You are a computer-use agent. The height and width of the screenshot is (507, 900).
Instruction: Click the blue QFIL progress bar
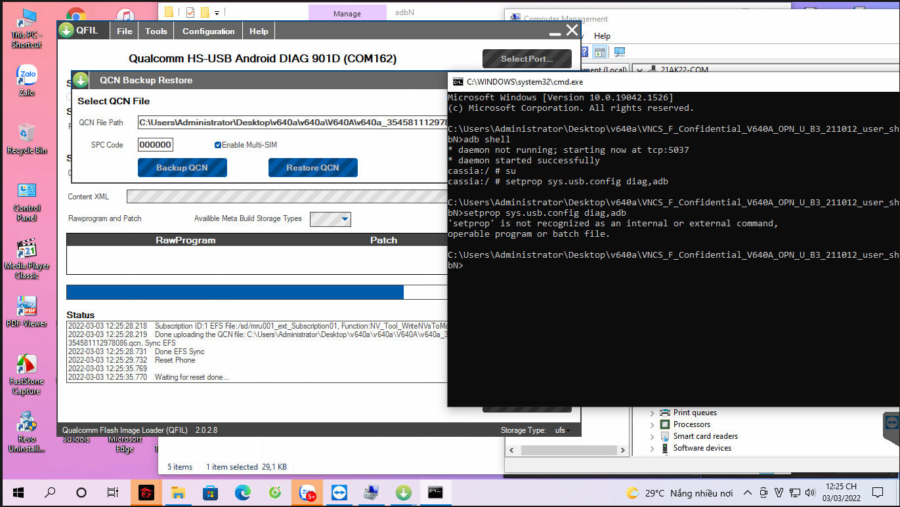[x=235, y=292]
